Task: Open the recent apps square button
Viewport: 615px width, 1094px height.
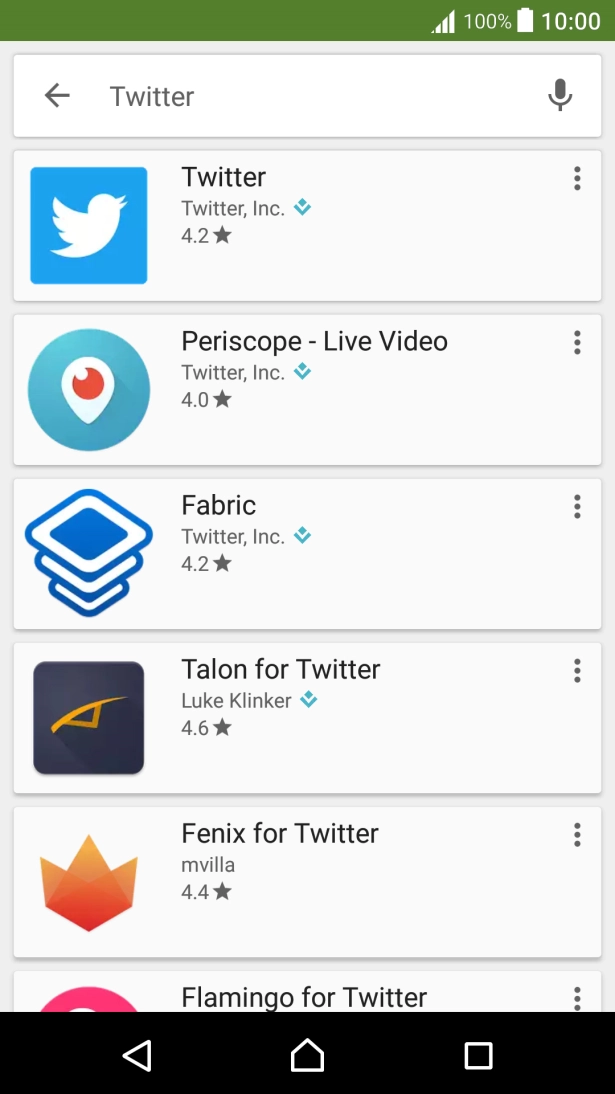Action: click(478, 1055)
